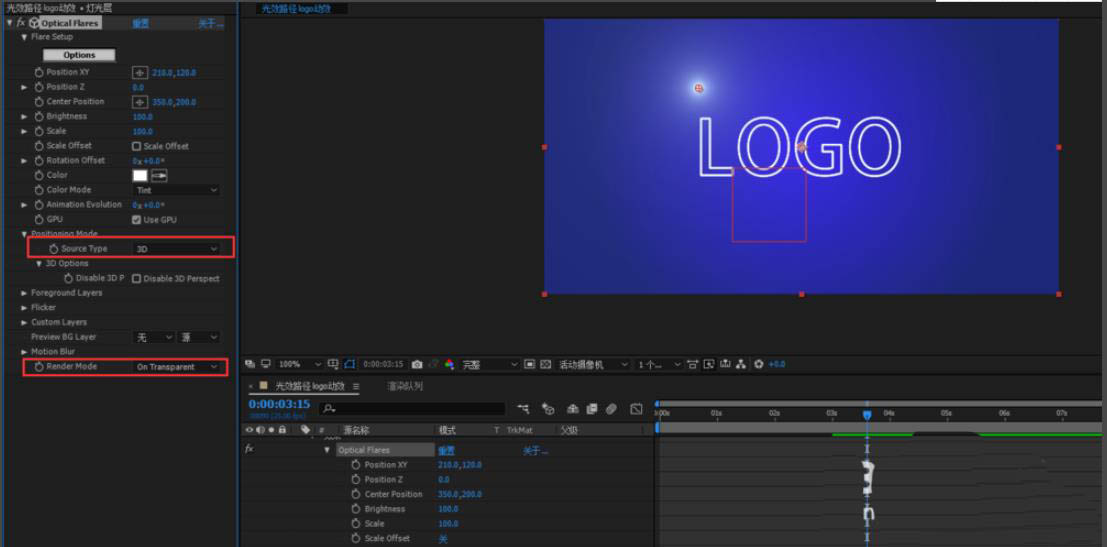
Task: Enable the Scale Offset checkbox
Action: point(137,146)
